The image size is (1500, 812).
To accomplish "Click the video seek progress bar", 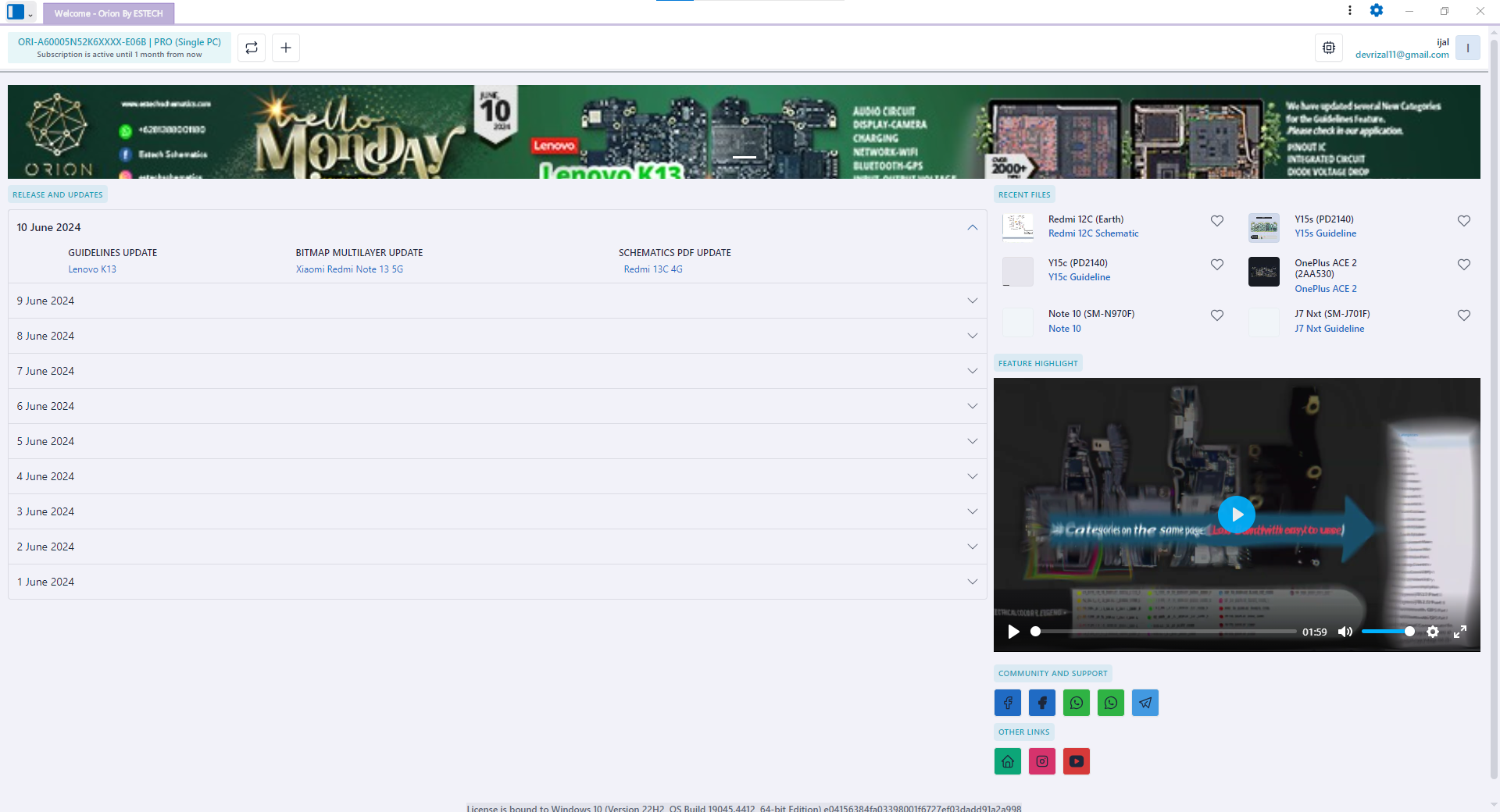I will (1166, 632).
